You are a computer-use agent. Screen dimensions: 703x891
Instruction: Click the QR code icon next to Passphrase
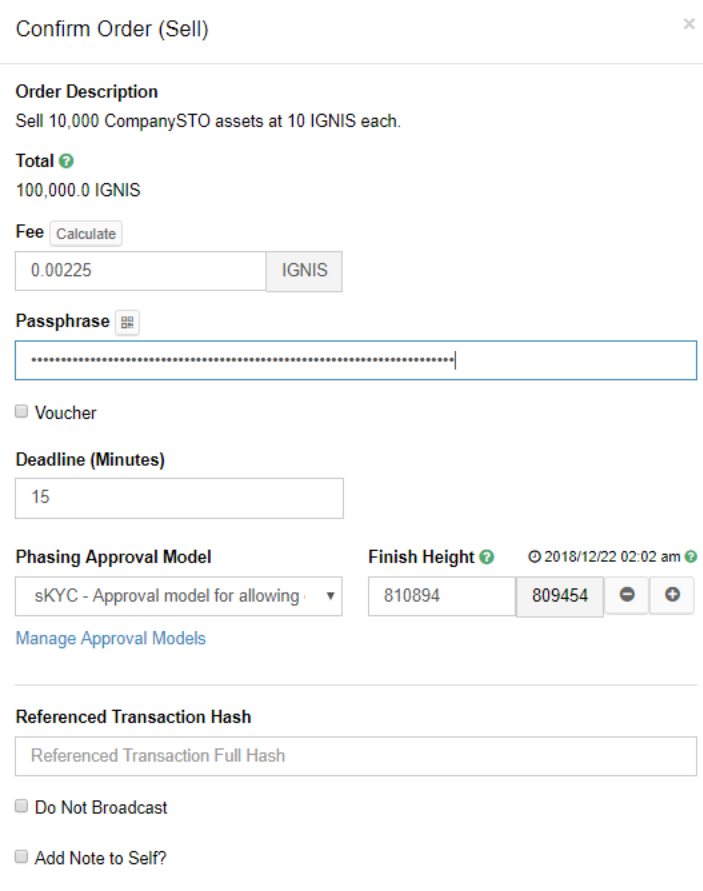(x=128, y=322)
